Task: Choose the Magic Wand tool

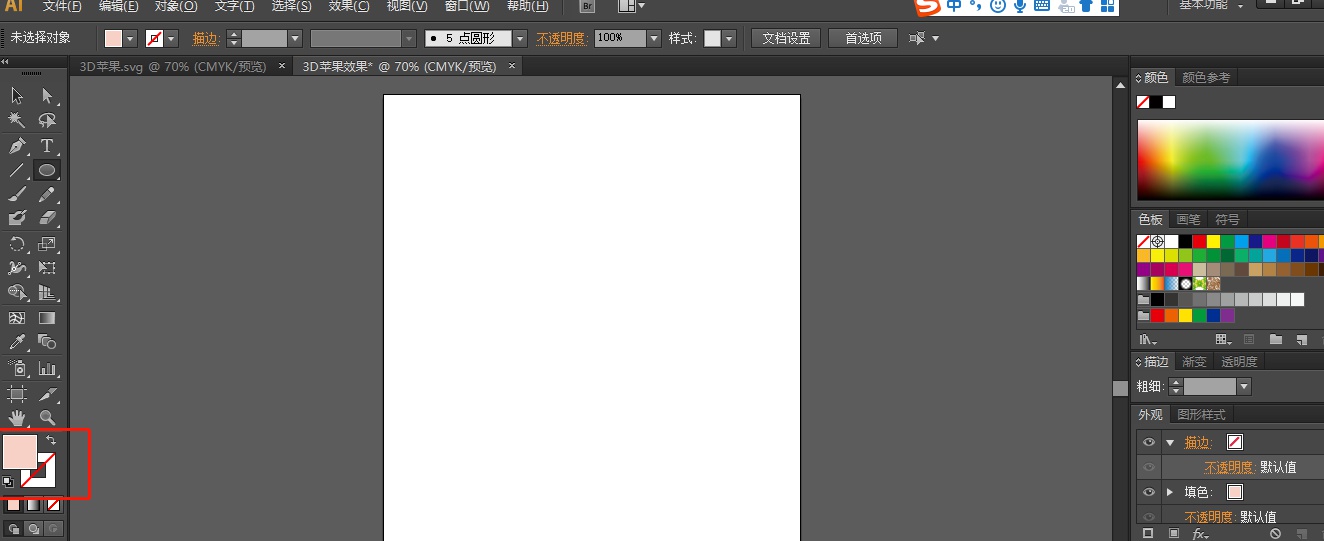Action: (17, 120)
